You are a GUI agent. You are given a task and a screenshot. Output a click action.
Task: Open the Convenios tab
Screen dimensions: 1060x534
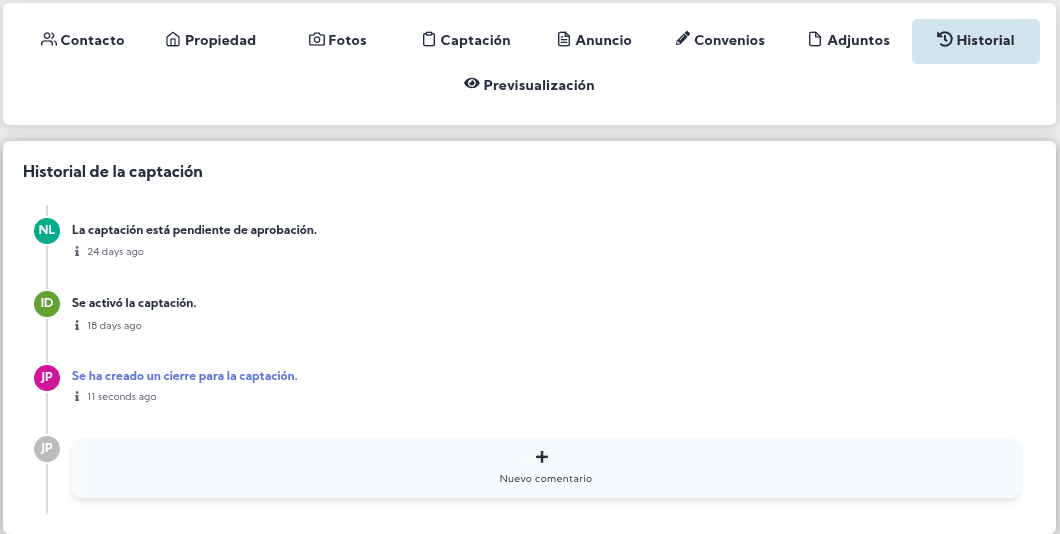click(720, 41)
